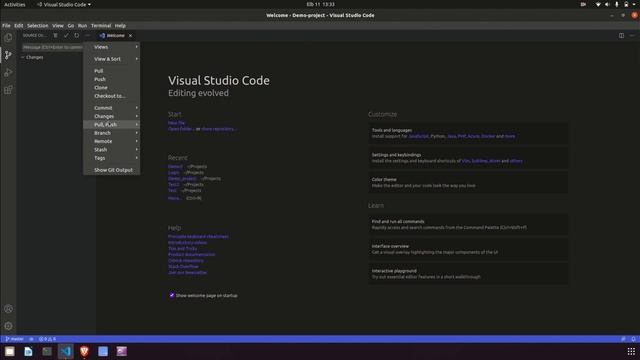The image size is (640, 360).
Task: Select Checkout to... menu entry
Action: point(111,96)
